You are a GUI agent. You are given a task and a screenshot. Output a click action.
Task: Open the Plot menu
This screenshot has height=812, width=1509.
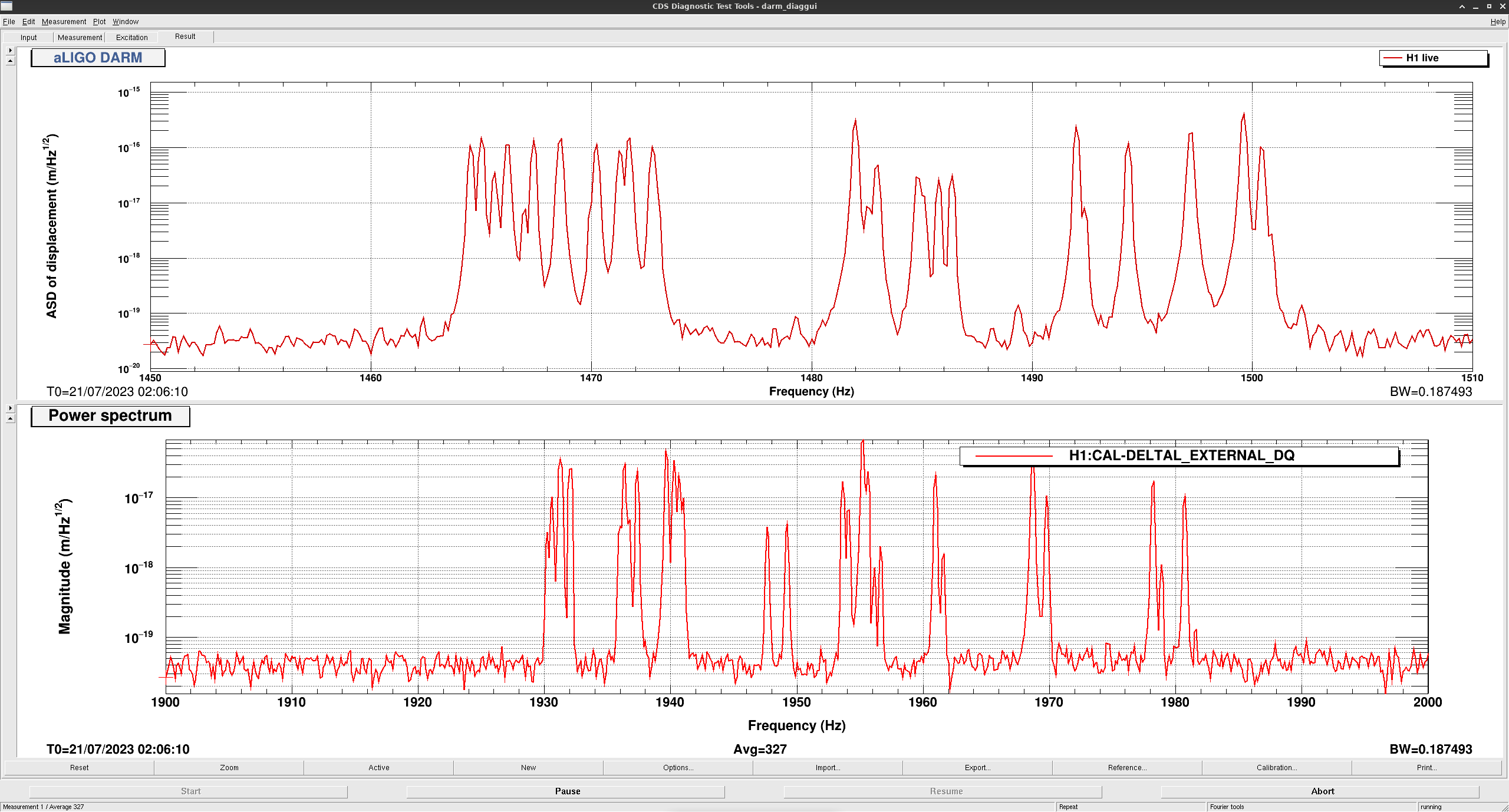coord(99,22)
